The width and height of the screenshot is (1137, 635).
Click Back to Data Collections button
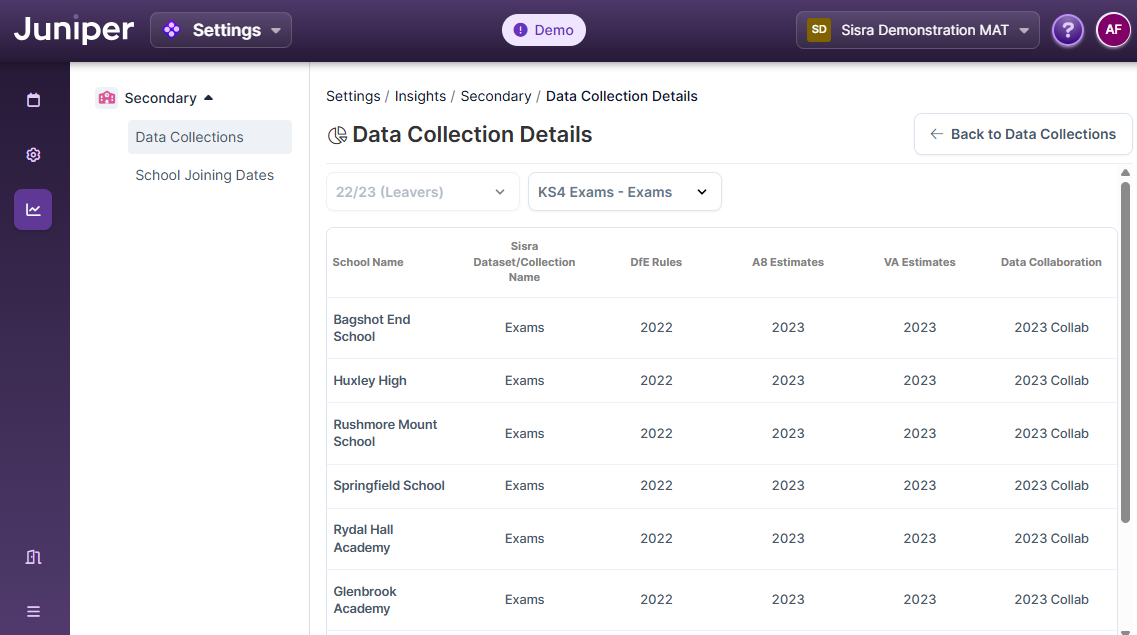[x=1022, y=134]
